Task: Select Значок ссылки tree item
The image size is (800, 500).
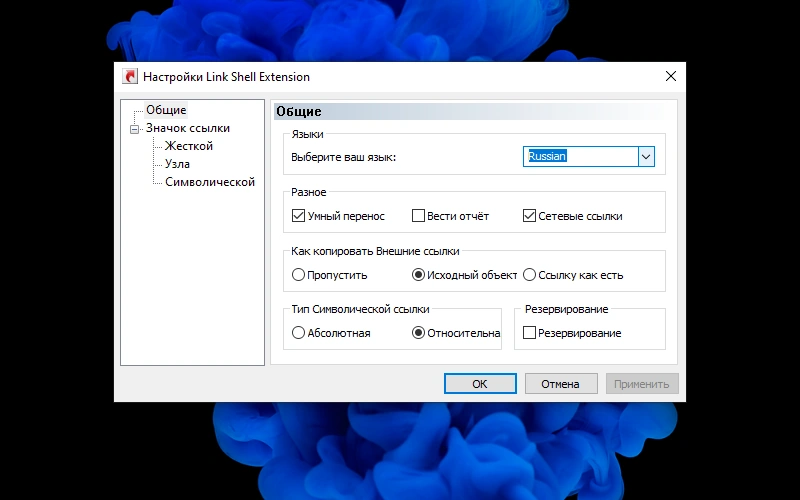Action: click(x=188, y=128)
